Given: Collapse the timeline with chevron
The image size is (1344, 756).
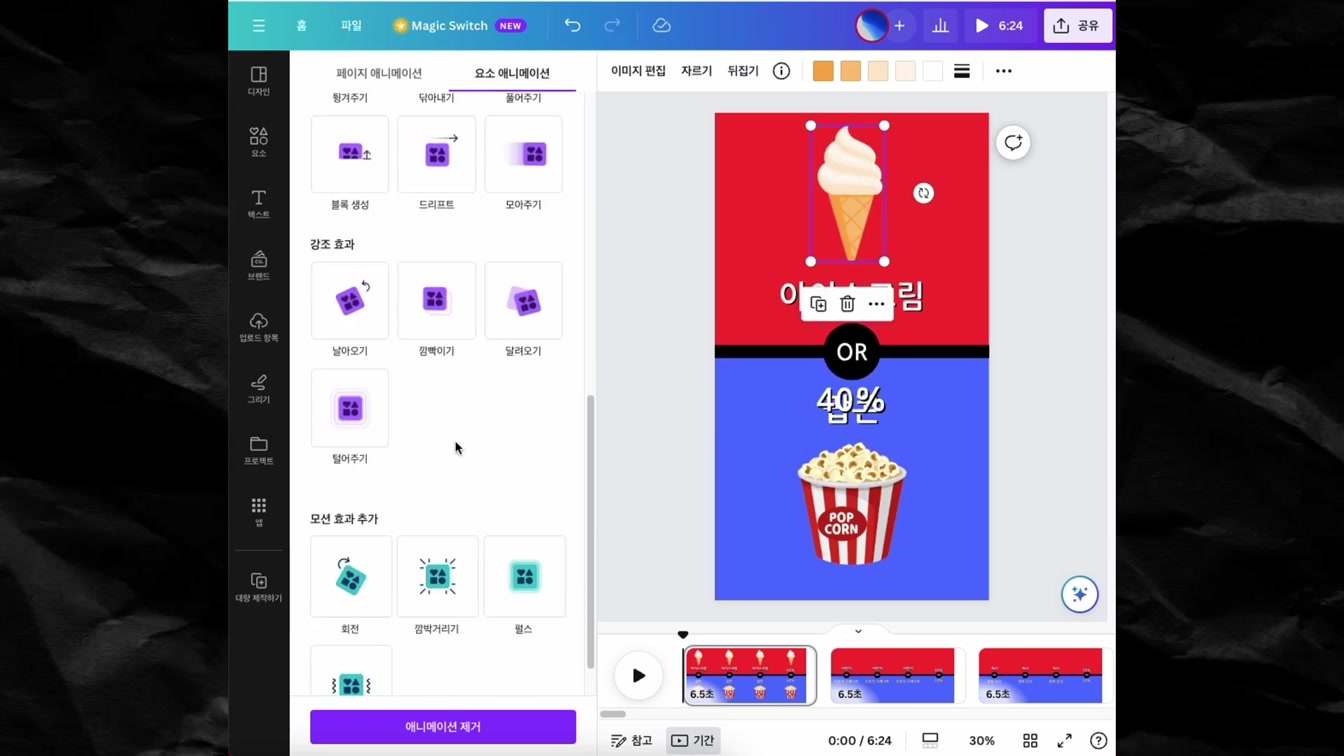Looking at the screenshot, I should (858, 631).
